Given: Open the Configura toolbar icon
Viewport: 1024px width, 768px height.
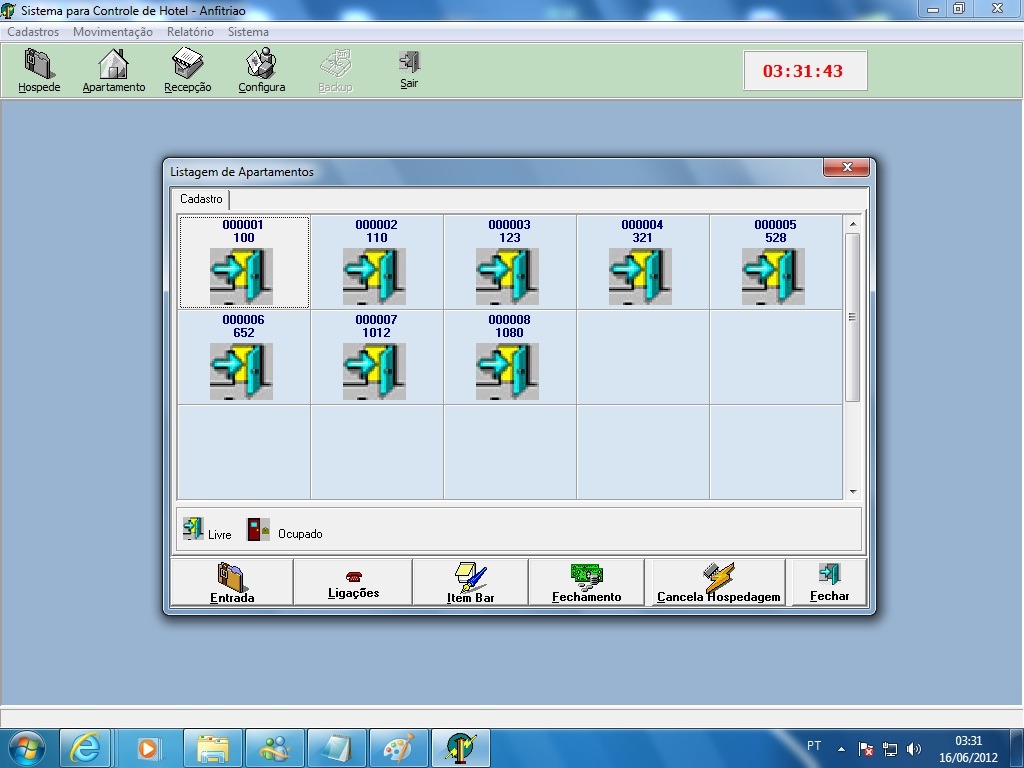Looking at the screenshot, I should click(261, 71).
